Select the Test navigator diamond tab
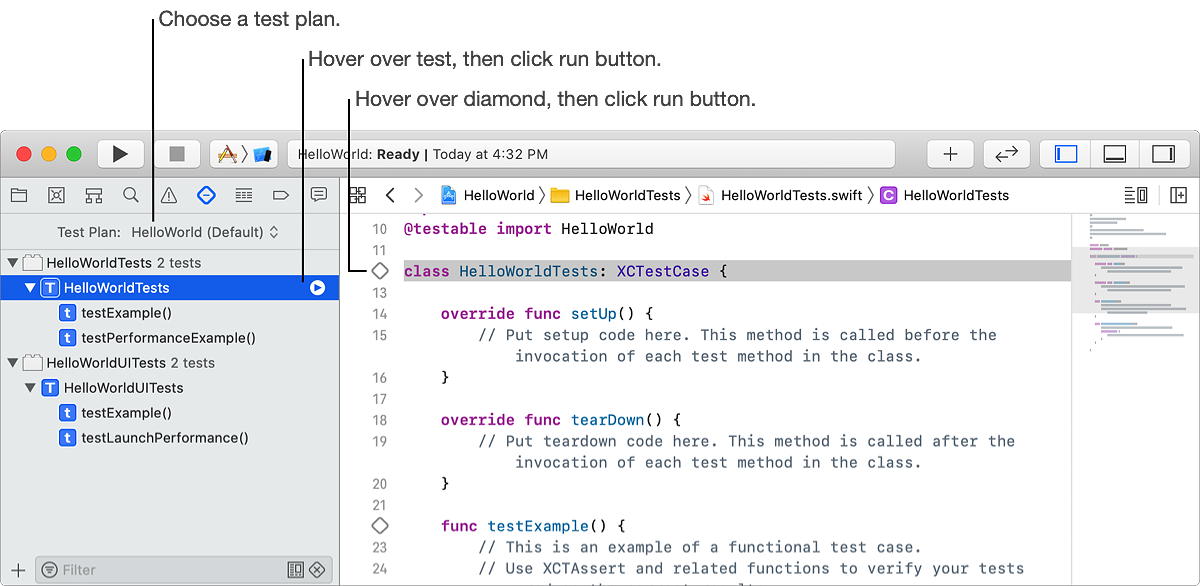 206,194
